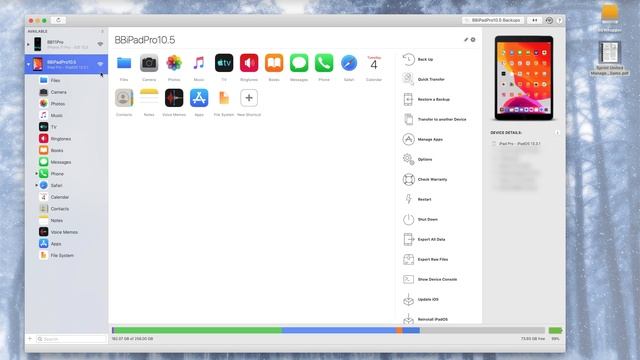Click the battery indicator icon in the status bar
Viewport: 640px width, 360px height.
click(555, 330)
